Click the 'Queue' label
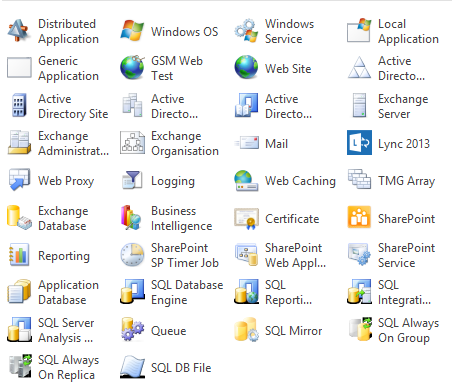The image size is (452, 389). (x=168, y=331)
